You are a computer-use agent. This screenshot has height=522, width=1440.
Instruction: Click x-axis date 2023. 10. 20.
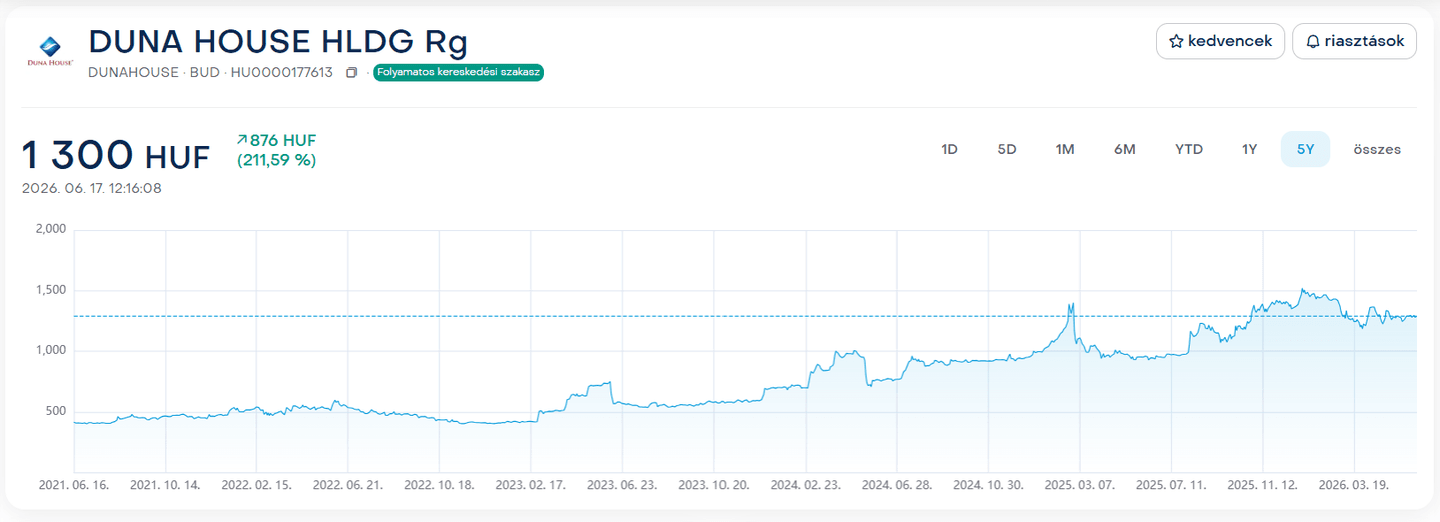(714, 485)
